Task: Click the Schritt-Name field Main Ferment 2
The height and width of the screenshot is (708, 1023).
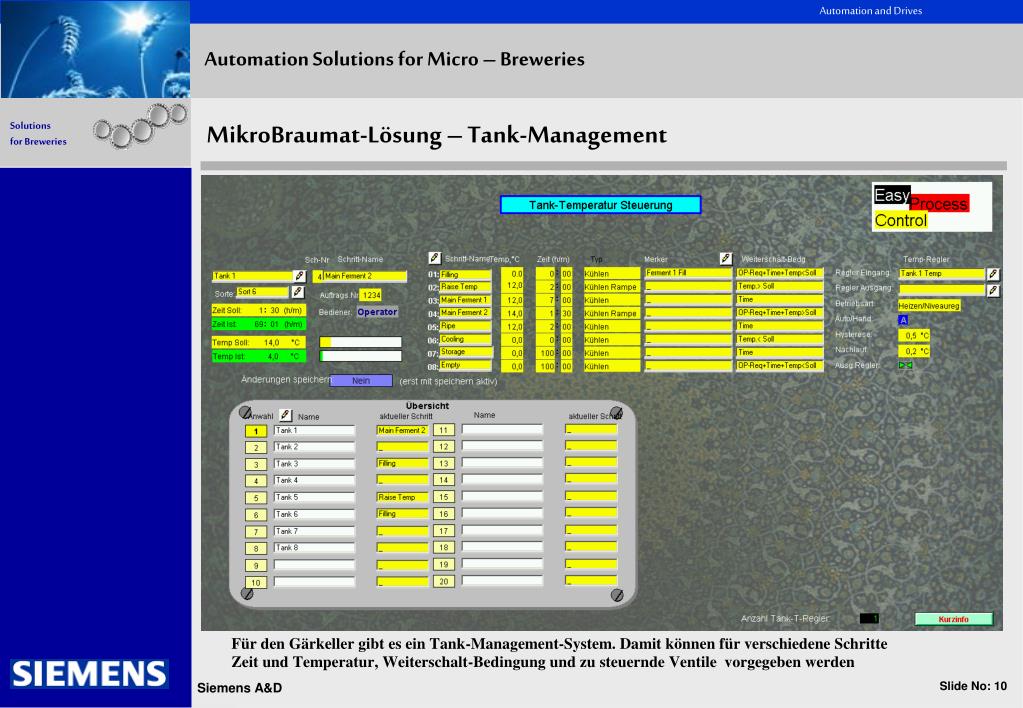Action: pyautogui.click(x=365, y=276)
